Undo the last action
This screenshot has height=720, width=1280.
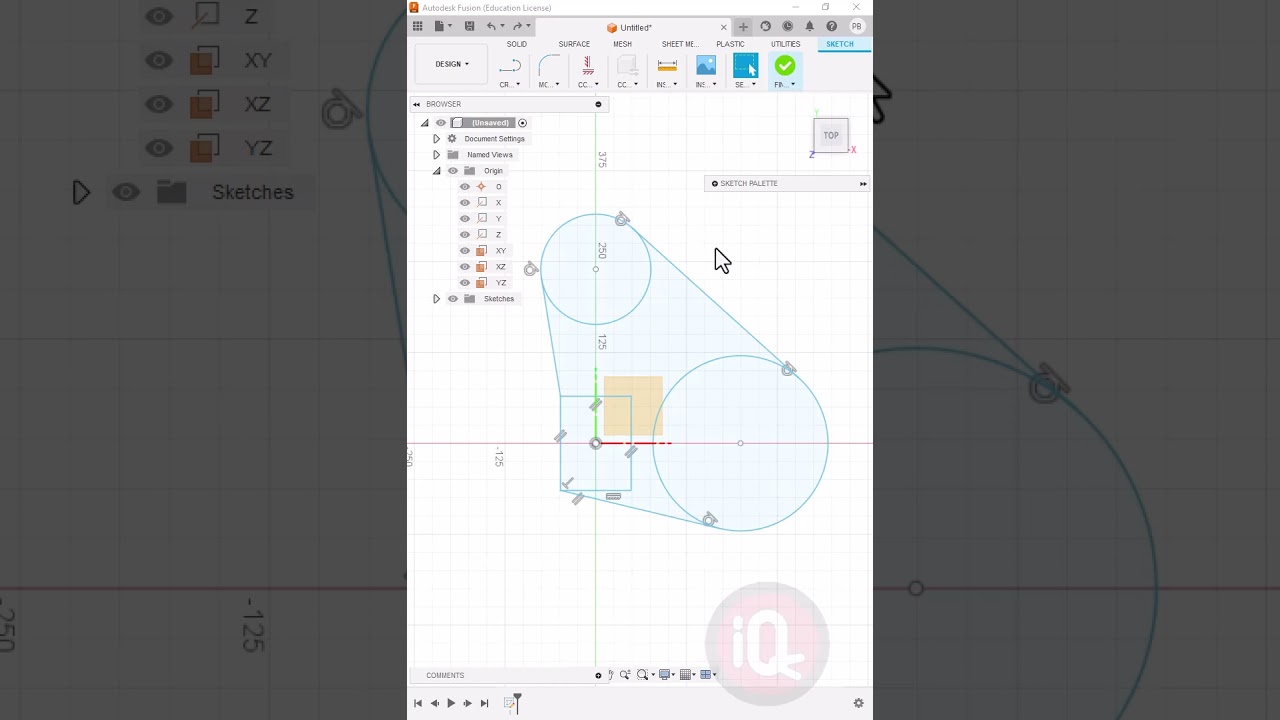point(491,26)
